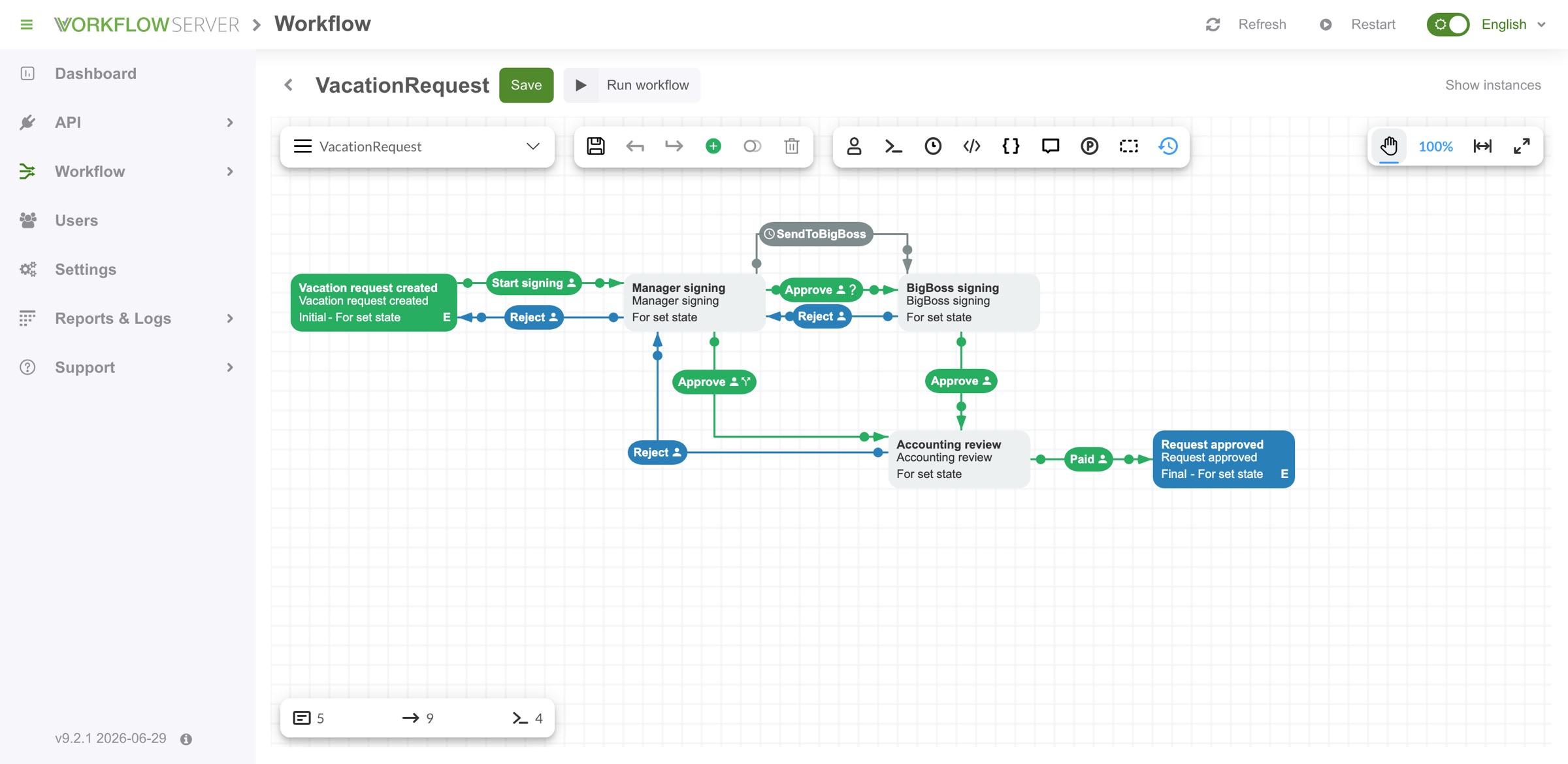Click the v9.2.1 2026-06-29 version text
The height and width of the screenshot is (764, 1568).
(x=110, y=739)
